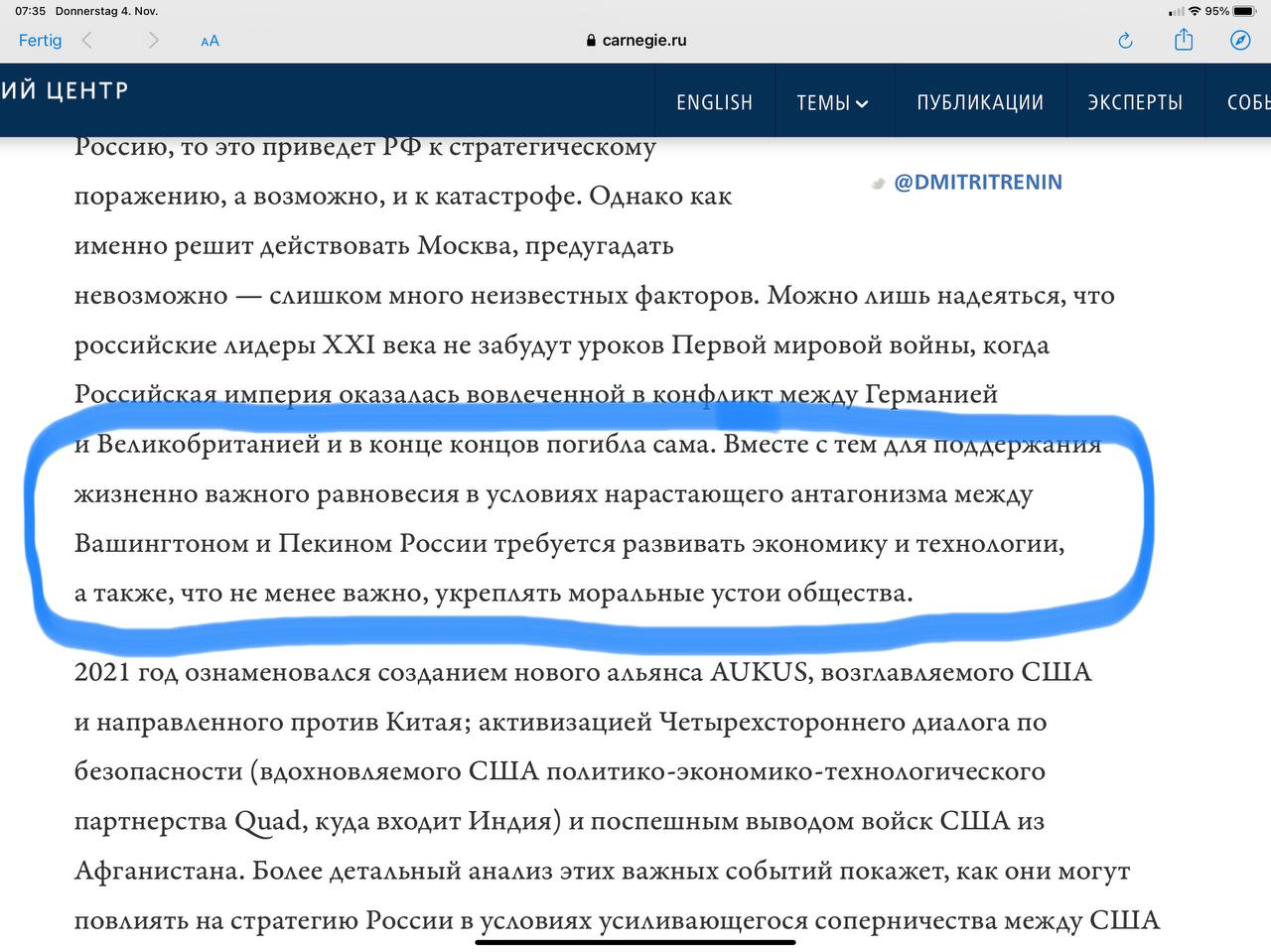1271x952 pixels.
Task: Tap the word AUKUS in the article
Action: pos(759,672)
